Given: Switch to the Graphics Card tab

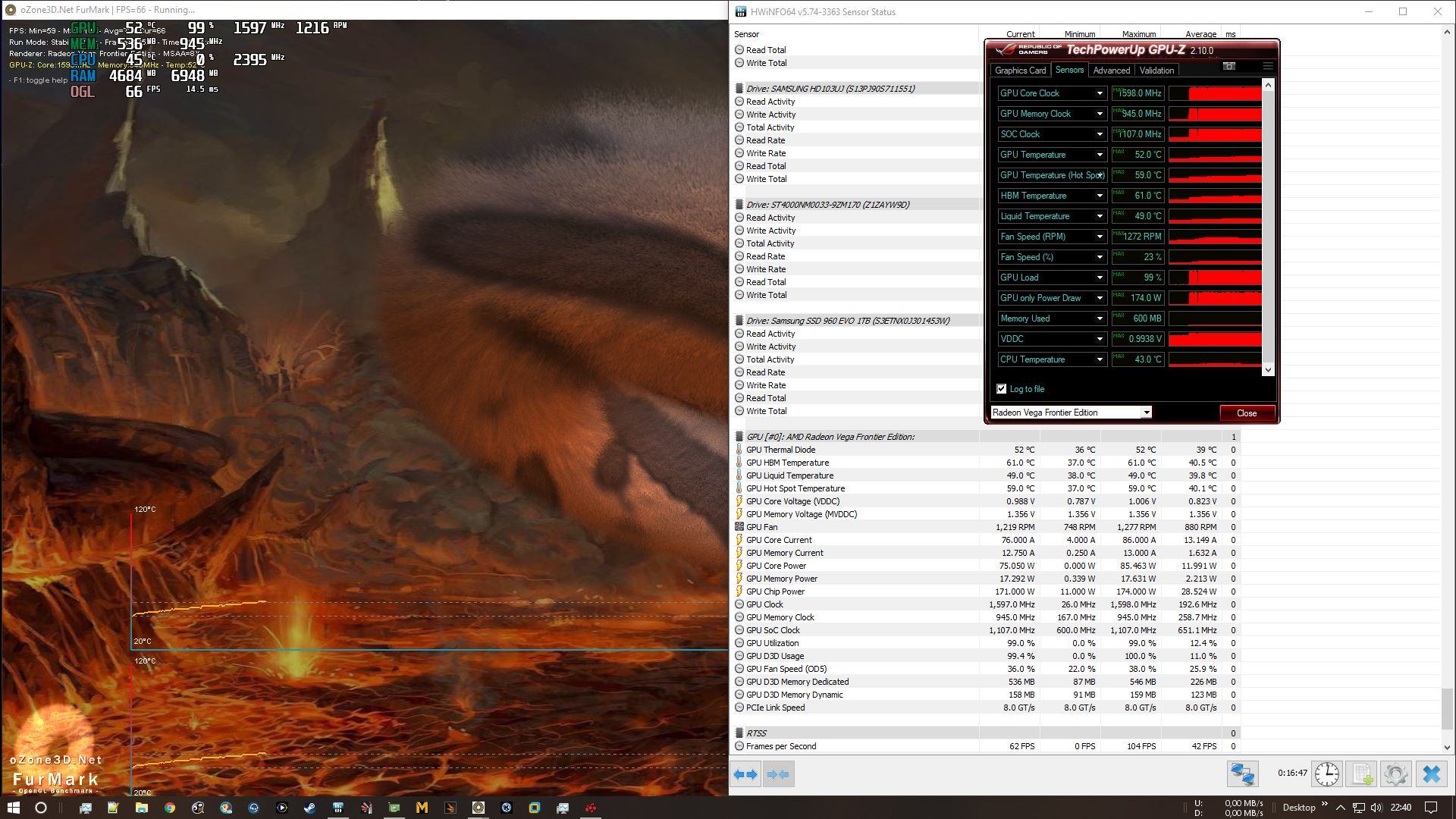Looking at the screenshot, I should click(1020, 71).
